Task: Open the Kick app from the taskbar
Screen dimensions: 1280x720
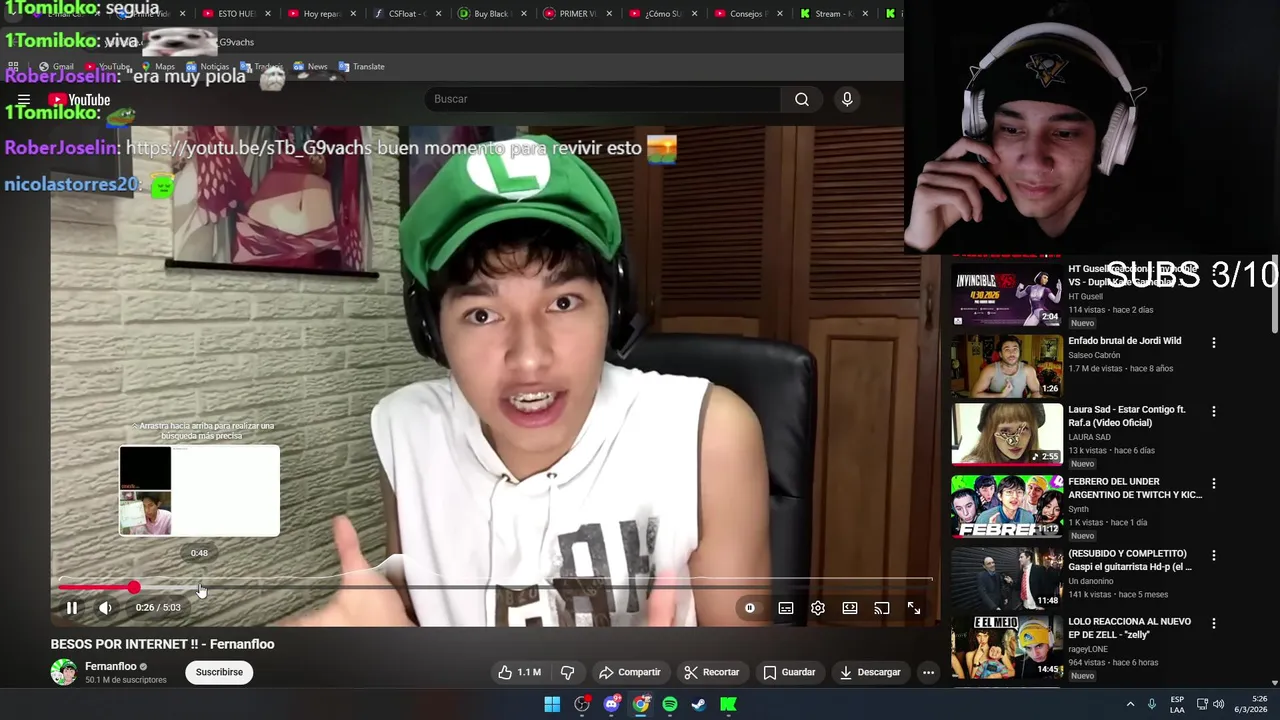Action: point(728,704)
